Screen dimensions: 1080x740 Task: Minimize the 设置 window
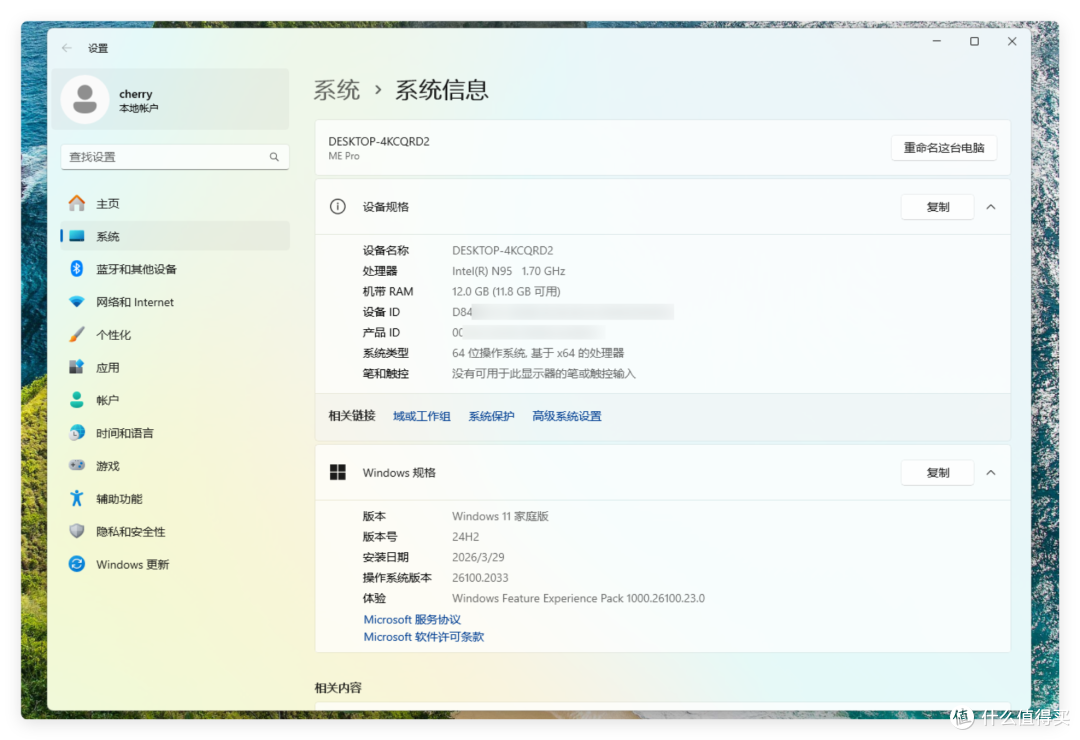(937, 41)
